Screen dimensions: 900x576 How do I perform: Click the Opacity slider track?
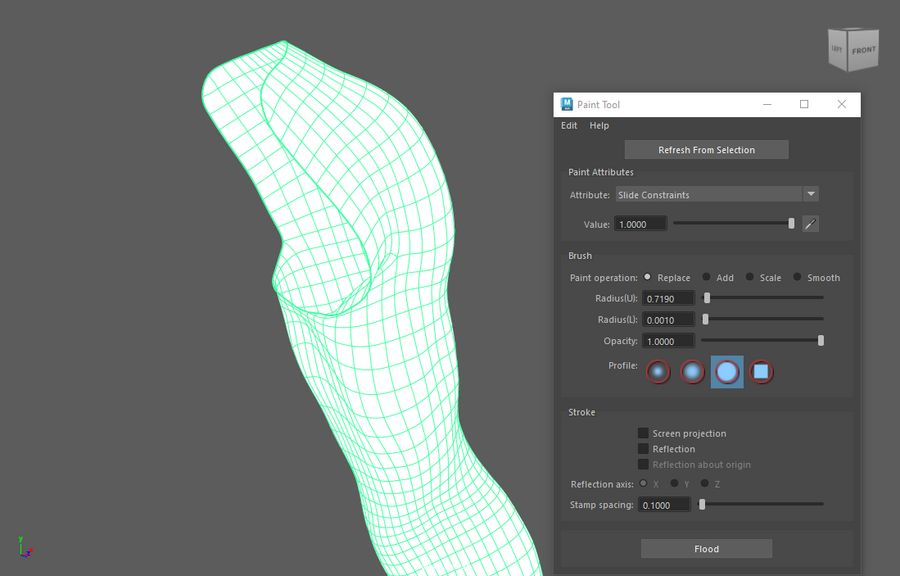(x=760, y=341)
